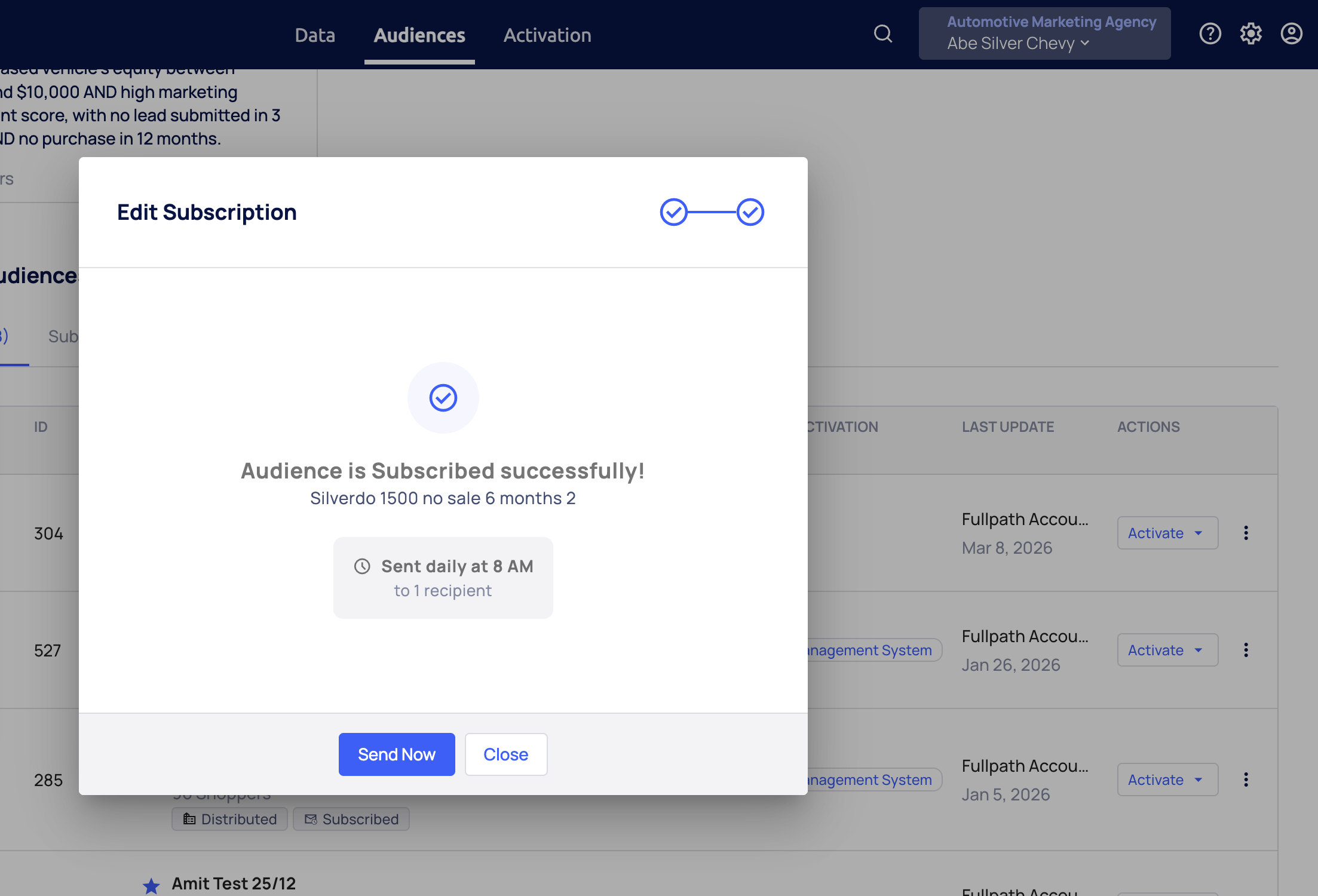Click the Amit Test 25/12 audience name
The image size is (1318, 896).
click(234, 883)
